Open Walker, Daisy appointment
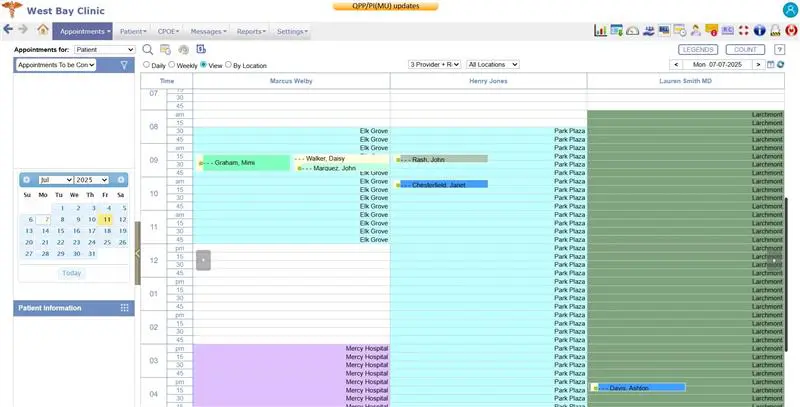The image size is (800, 407). [341, 159]
